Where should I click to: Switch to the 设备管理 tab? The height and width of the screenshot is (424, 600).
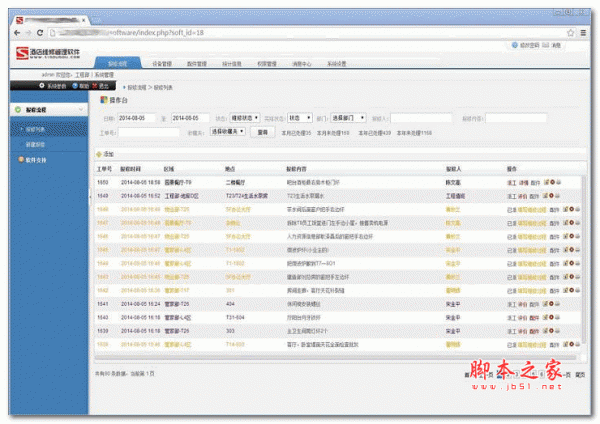tap(162, 64)
